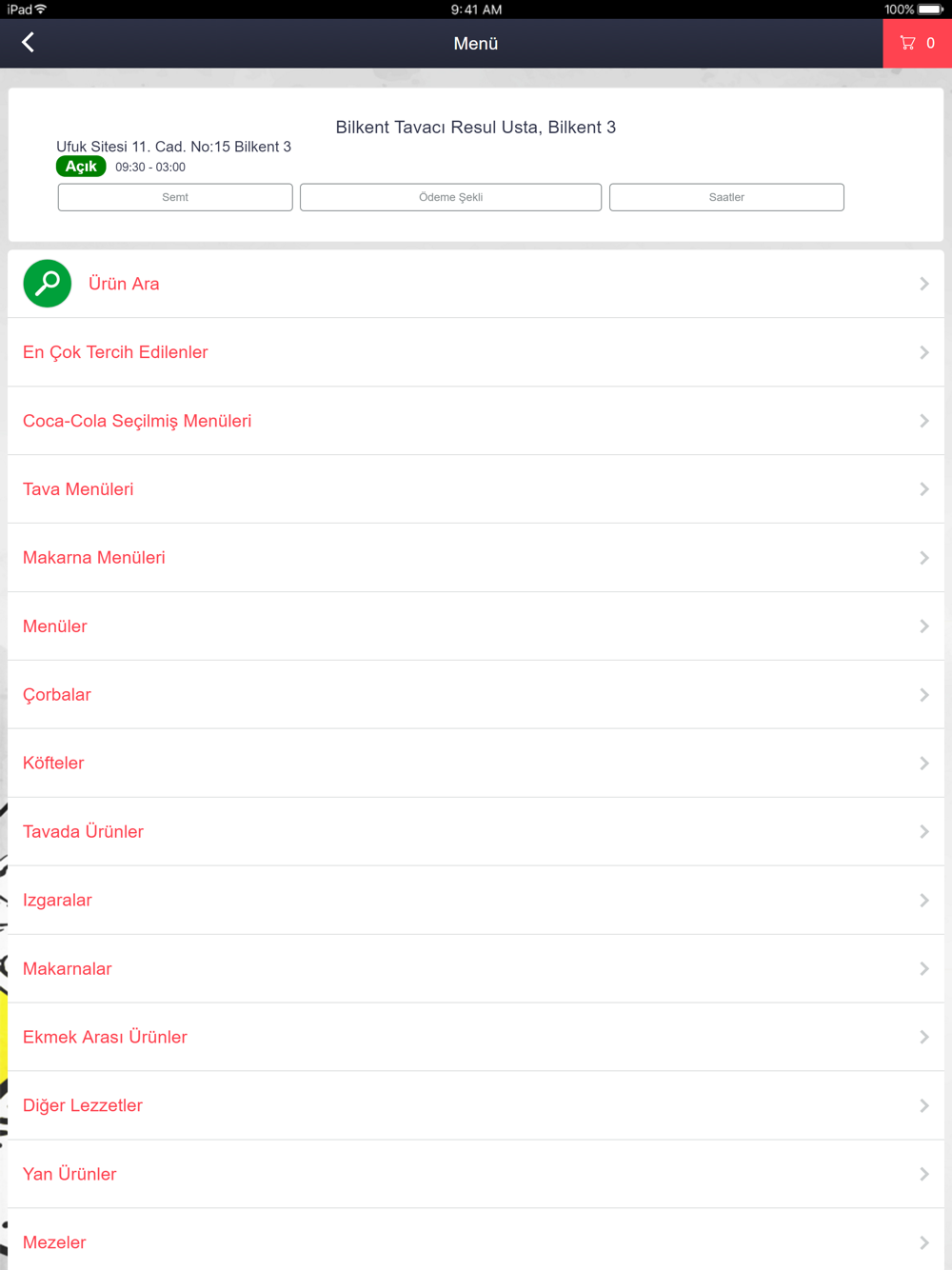Image resolution: width=952 pixels, height=1270 pixels.
Task: Select the Tava Menüleri category
Action: tap(476, 489)
